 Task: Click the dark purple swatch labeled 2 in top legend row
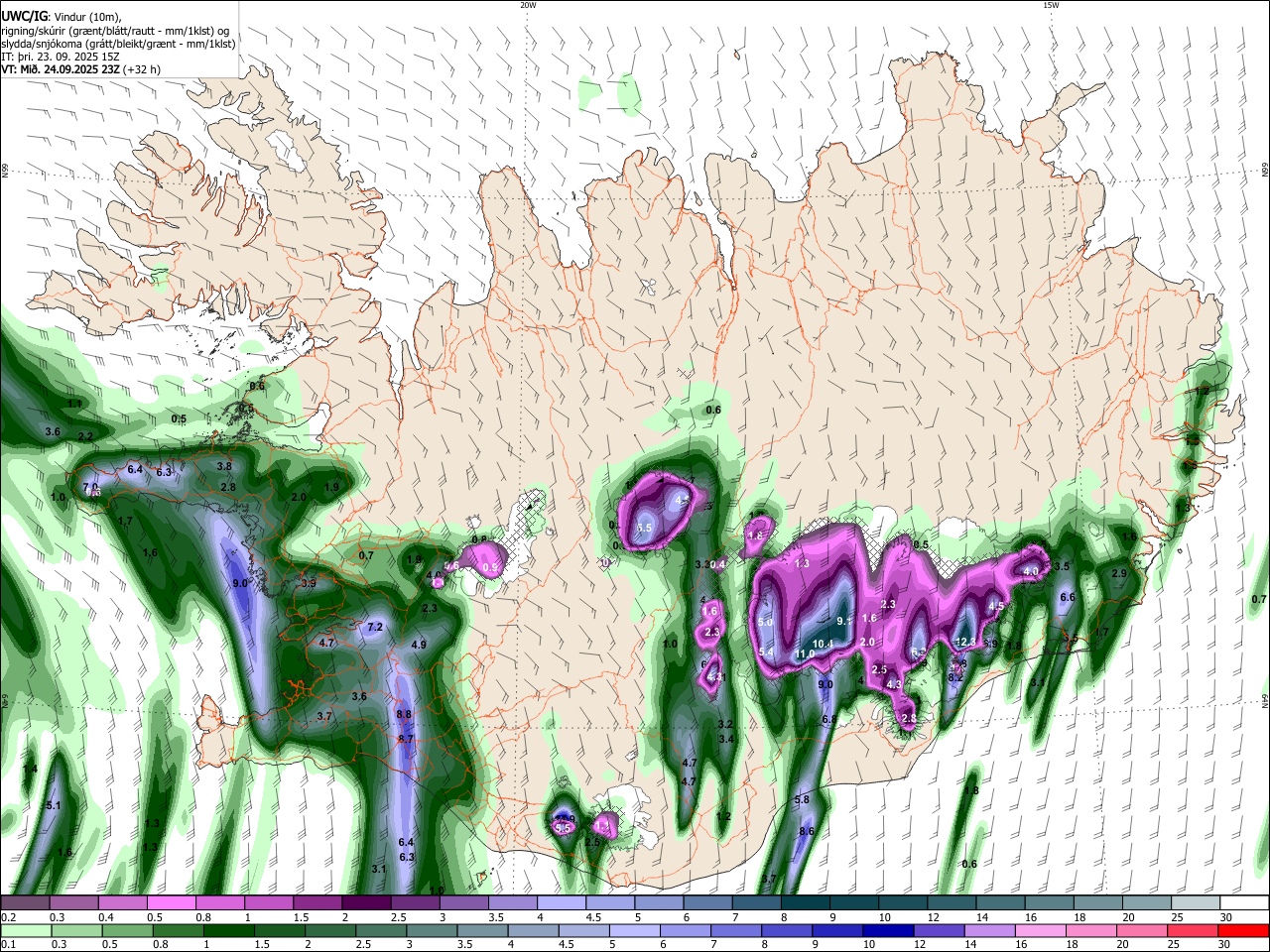click(x=366, y=902)
